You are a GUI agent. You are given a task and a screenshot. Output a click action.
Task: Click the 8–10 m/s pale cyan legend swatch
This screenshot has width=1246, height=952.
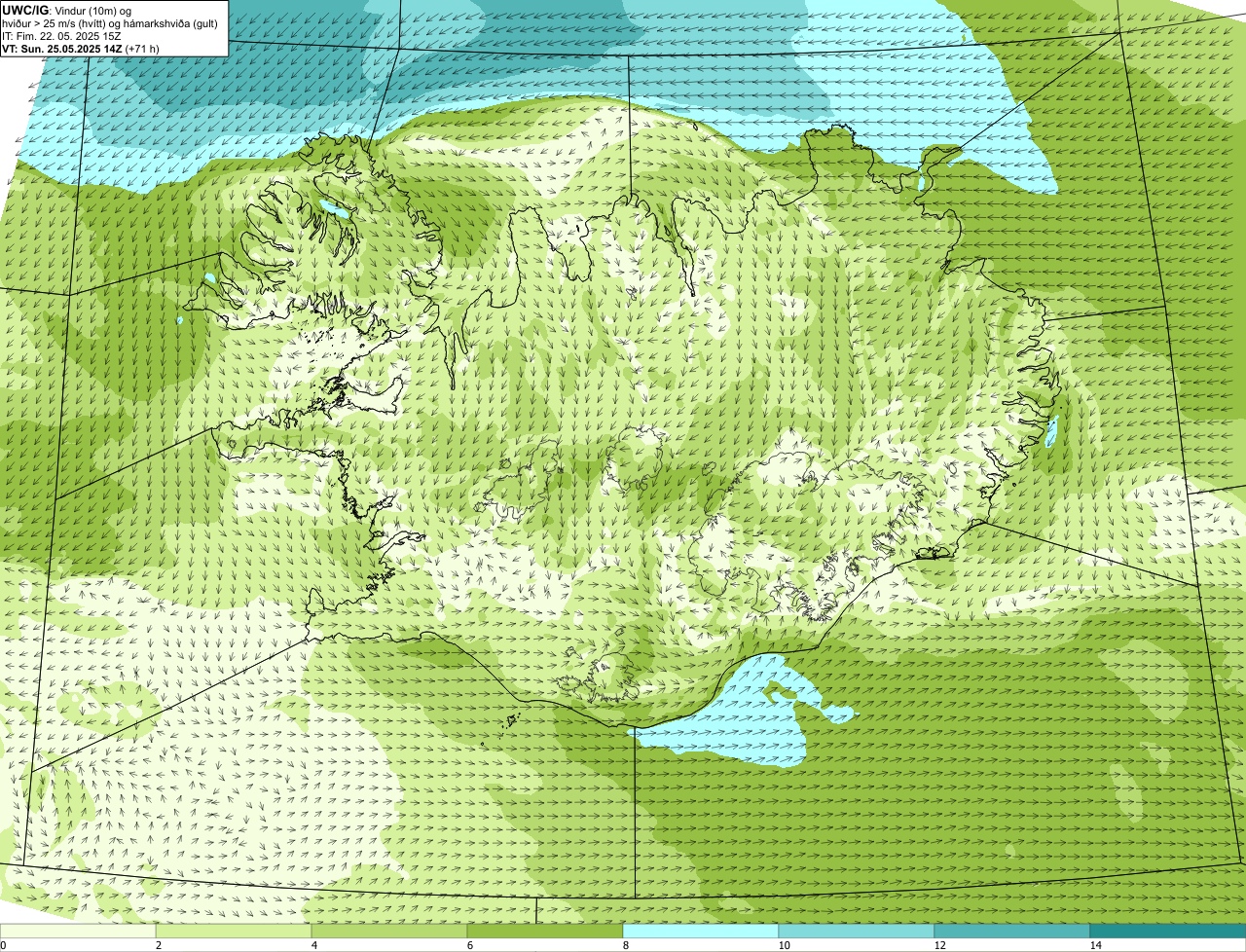[701, 931]
